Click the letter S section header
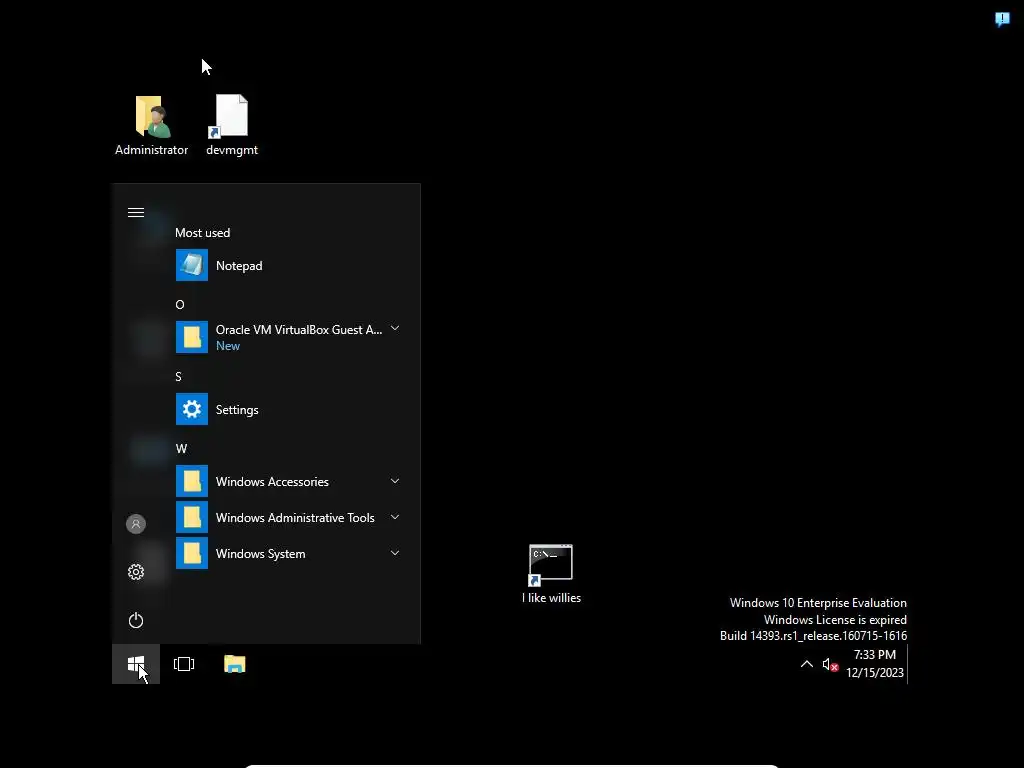This screenshot has height=768, width=1024. 178,377
